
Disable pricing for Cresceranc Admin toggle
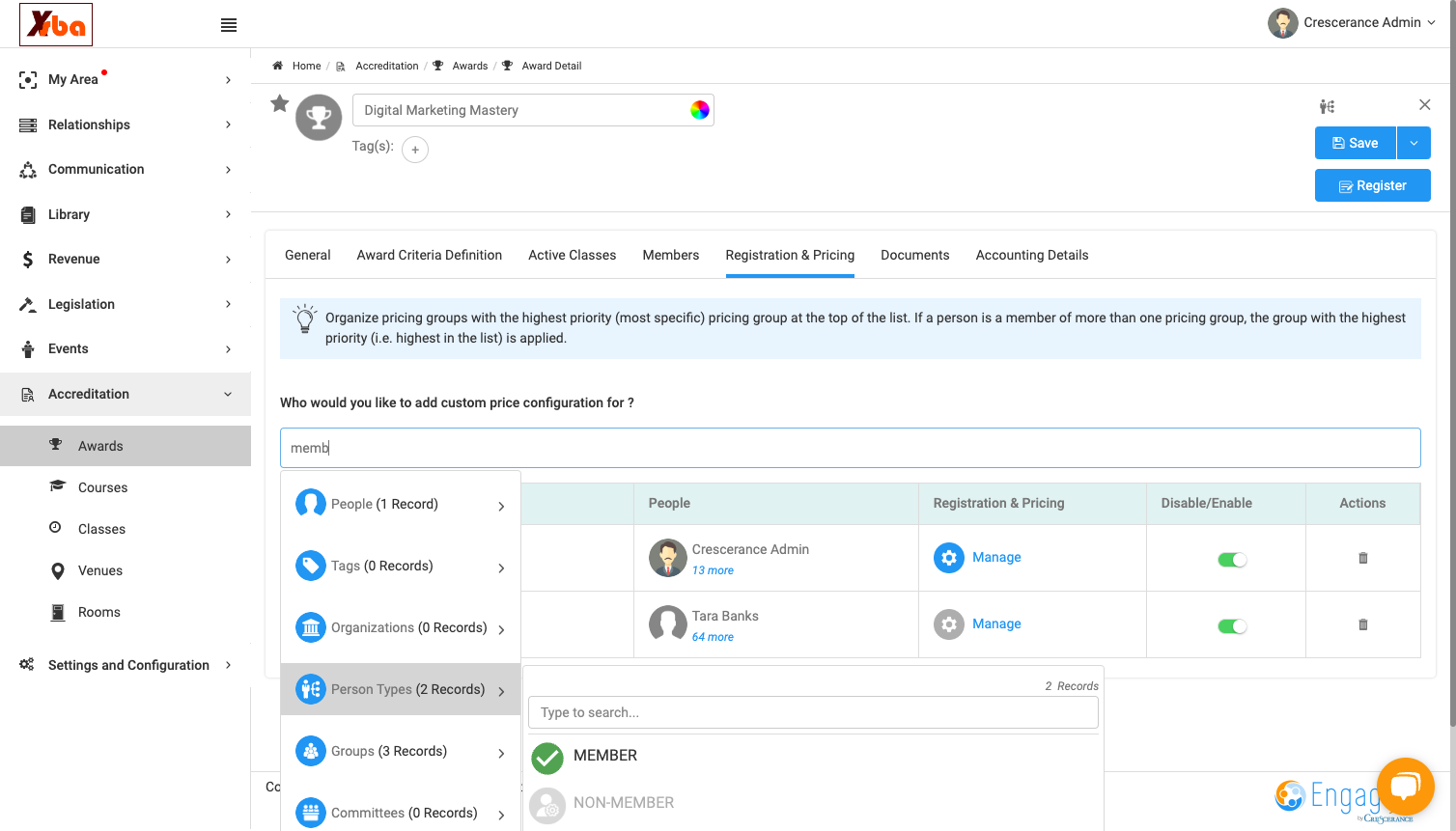point(1232,560)
